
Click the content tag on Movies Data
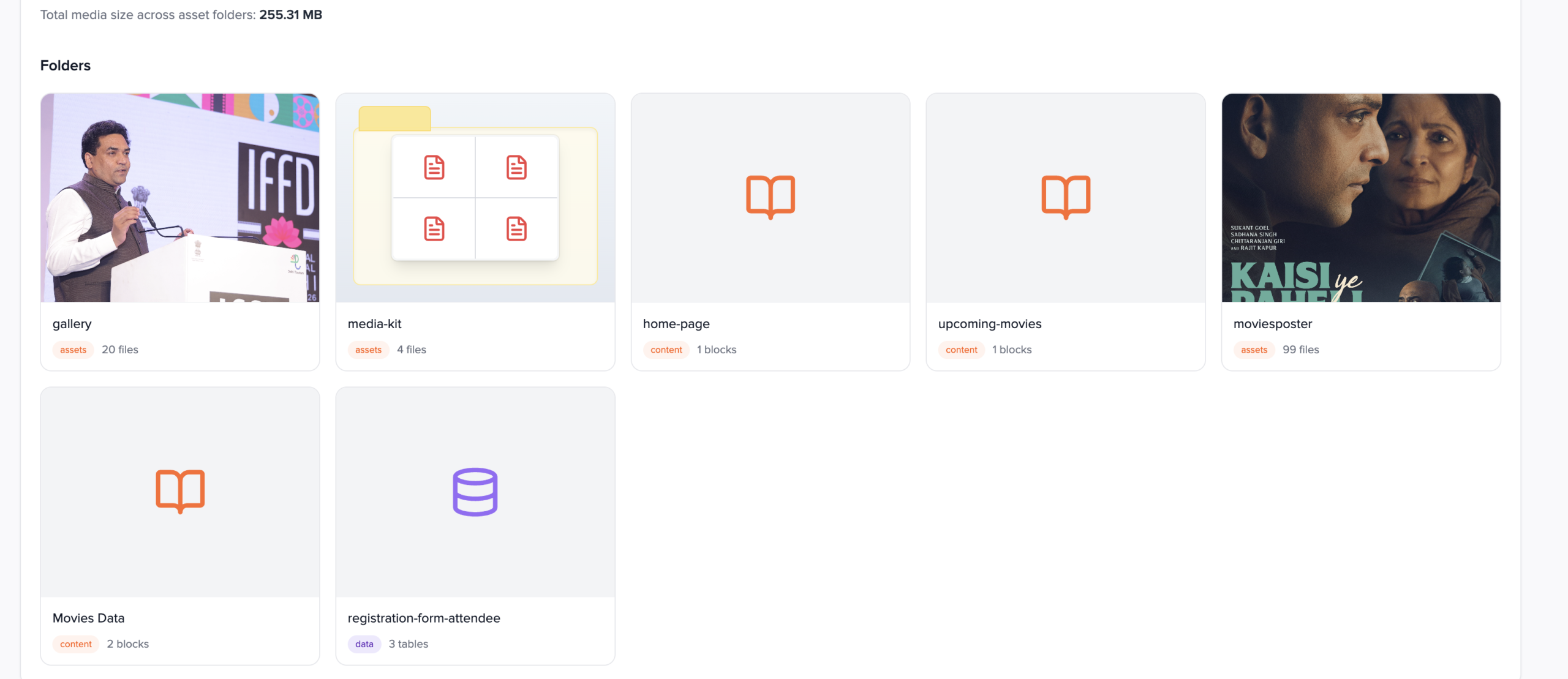coord(75,644)
